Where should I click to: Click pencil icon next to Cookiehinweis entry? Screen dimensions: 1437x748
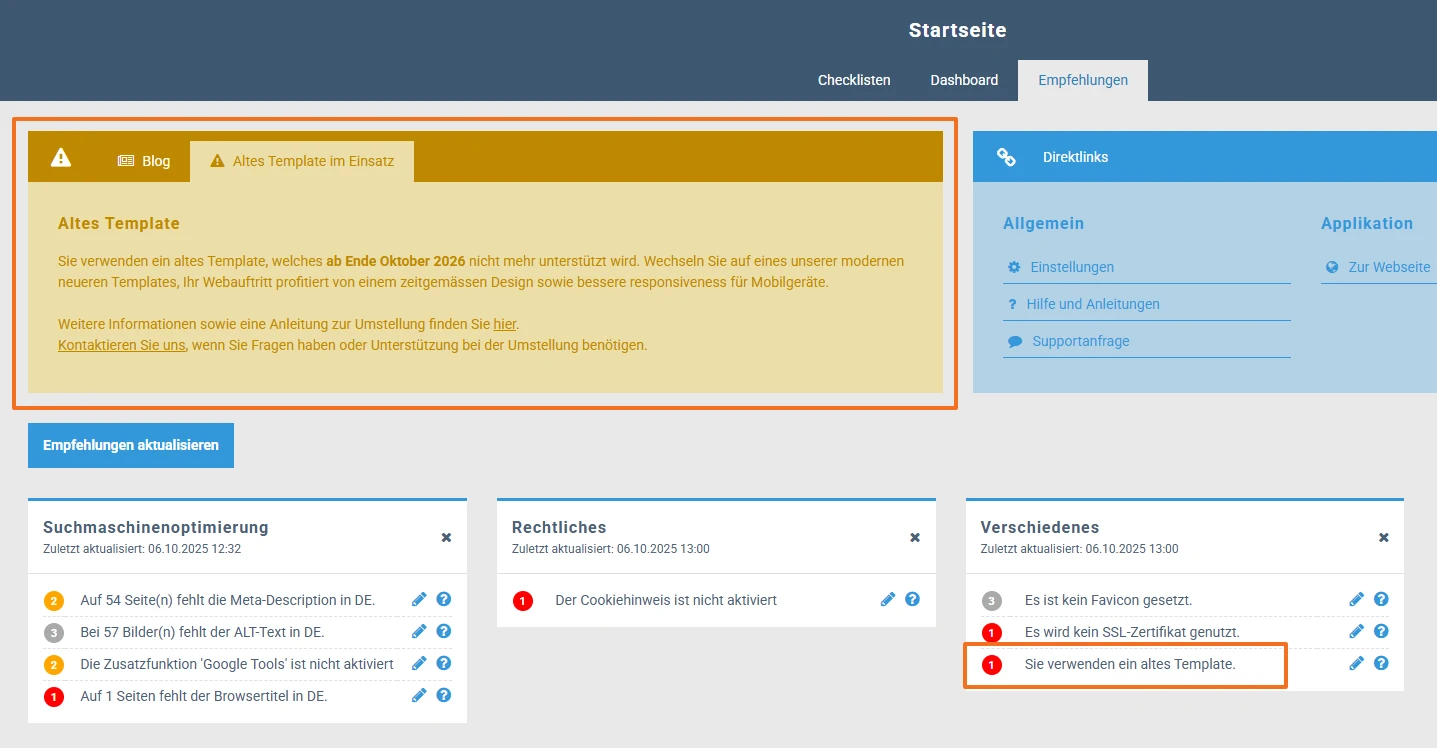888,600
